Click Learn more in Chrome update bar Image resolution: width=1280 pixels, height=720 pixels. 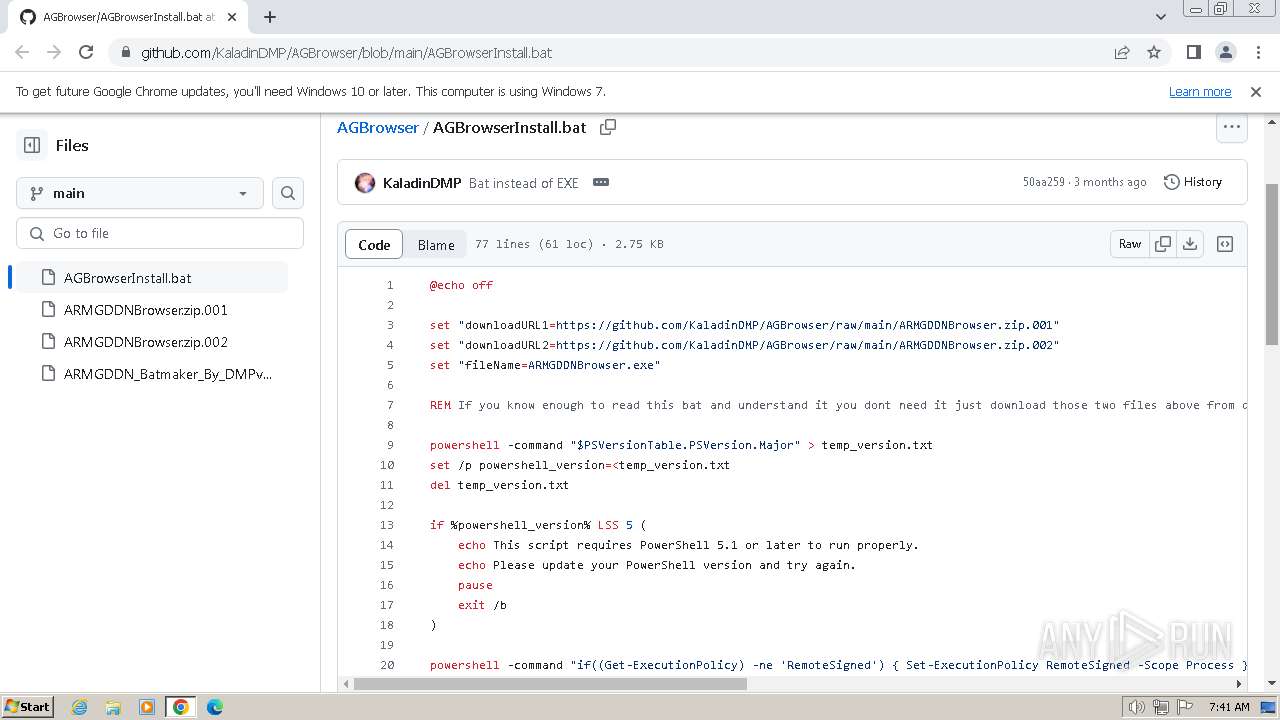pos(1200,92)
